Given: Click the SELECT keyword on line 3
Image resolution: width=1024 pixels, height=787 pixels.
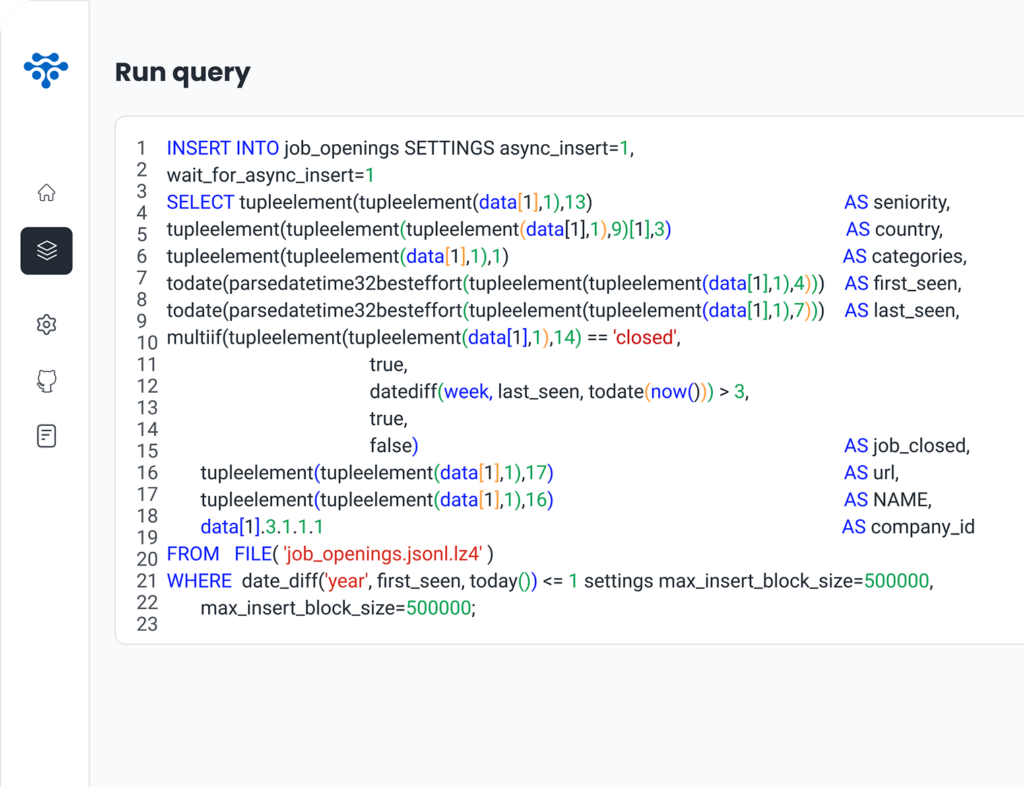Looking at the screenshot, I should tap(201, 201).
